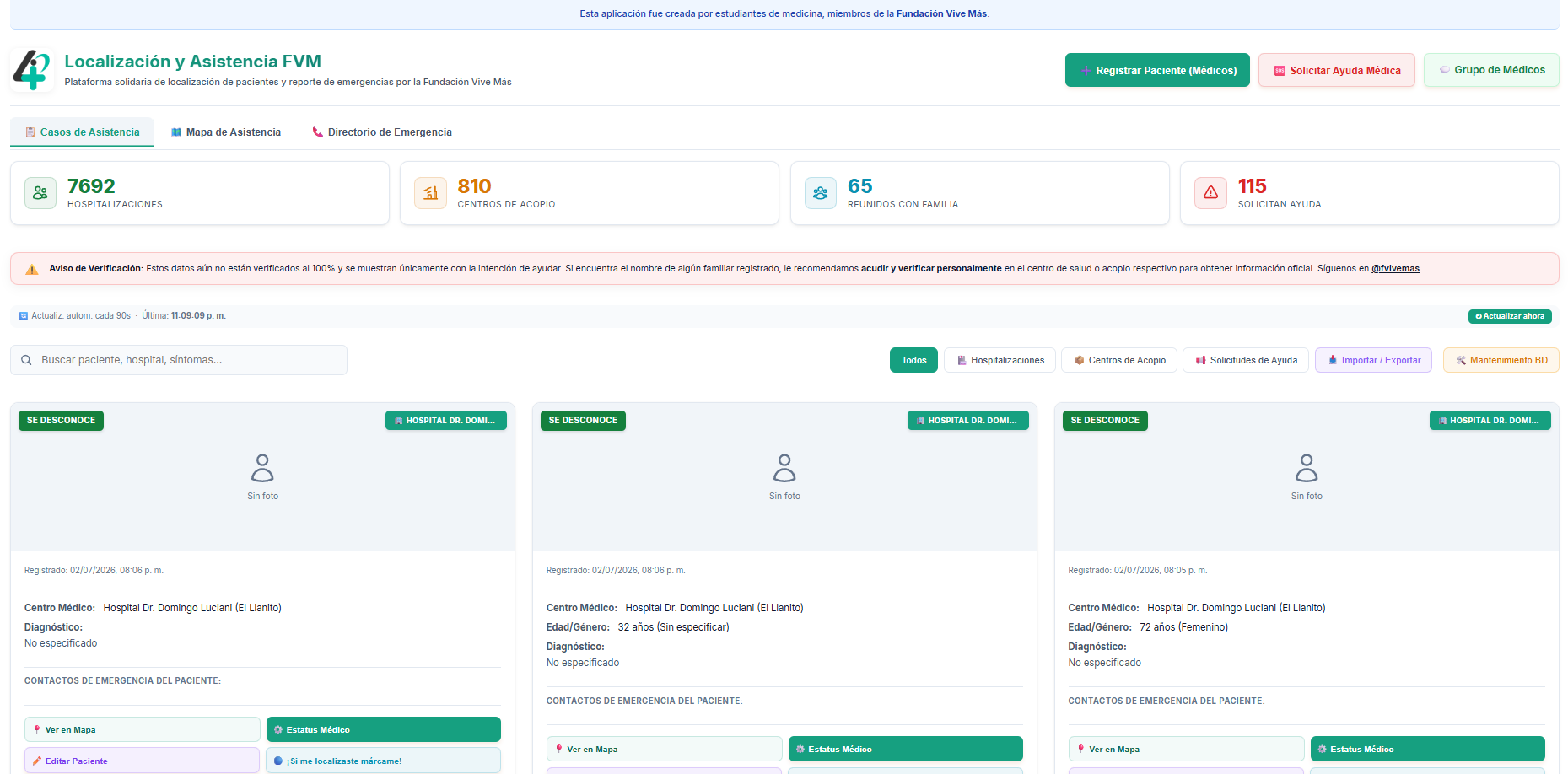This screenshot has width=1568, height=774.
Task: Click HOSPITAL DR. DOMI... tag on 32 años card
Action: (x=968, y=421)
